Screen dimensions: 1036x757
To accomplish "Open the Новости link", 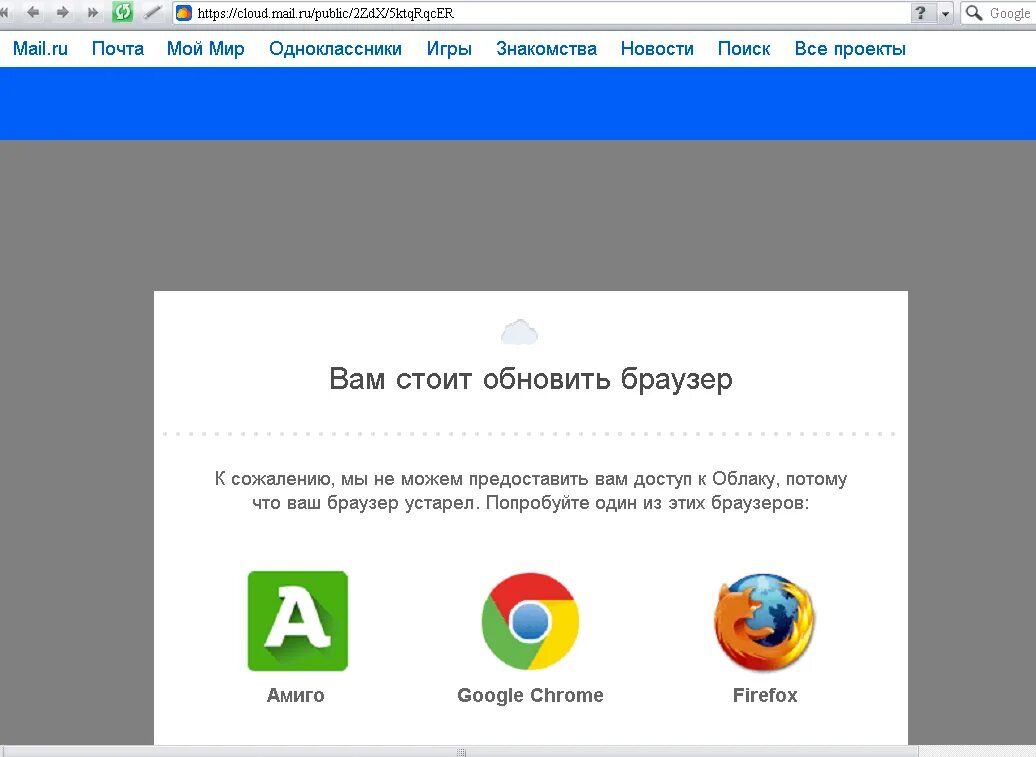I will tap(657, 49).
